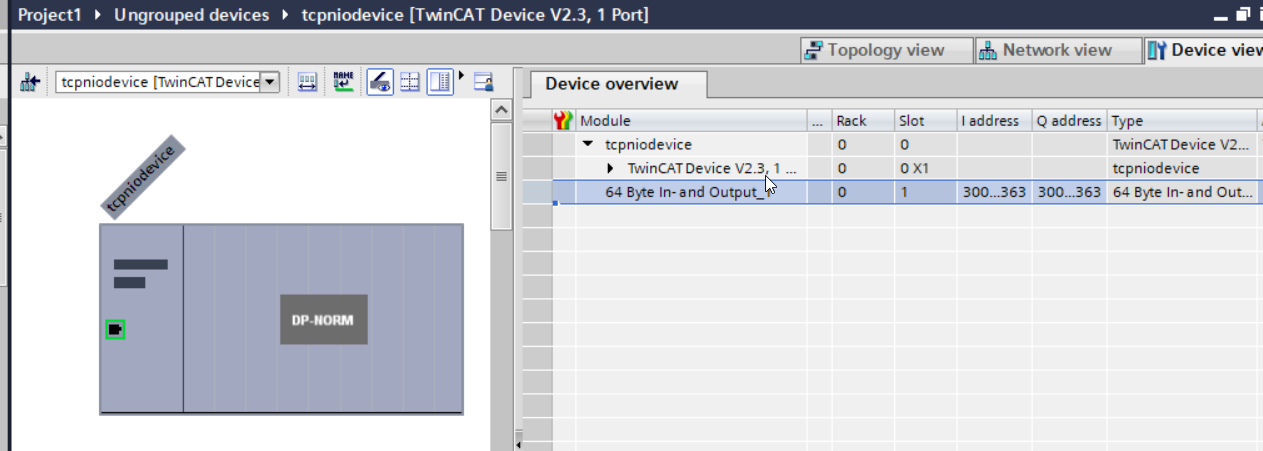This screenshot has height=451, width=1263.
Task: Click Q address cell 300...363
Action: click(x=1069, y=192)
